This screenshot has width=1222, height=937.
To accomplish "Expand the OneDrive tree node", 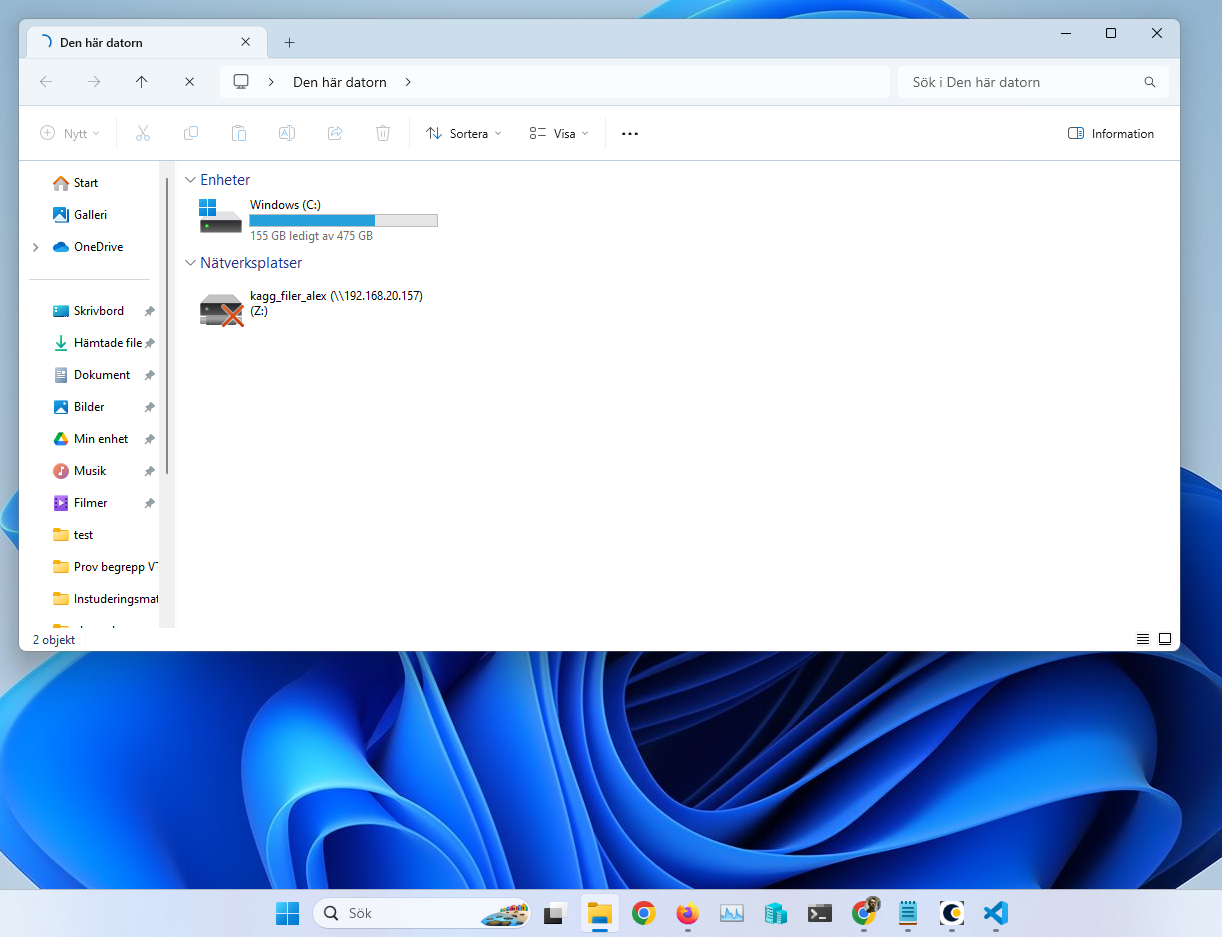I will (x=36, y=247).
